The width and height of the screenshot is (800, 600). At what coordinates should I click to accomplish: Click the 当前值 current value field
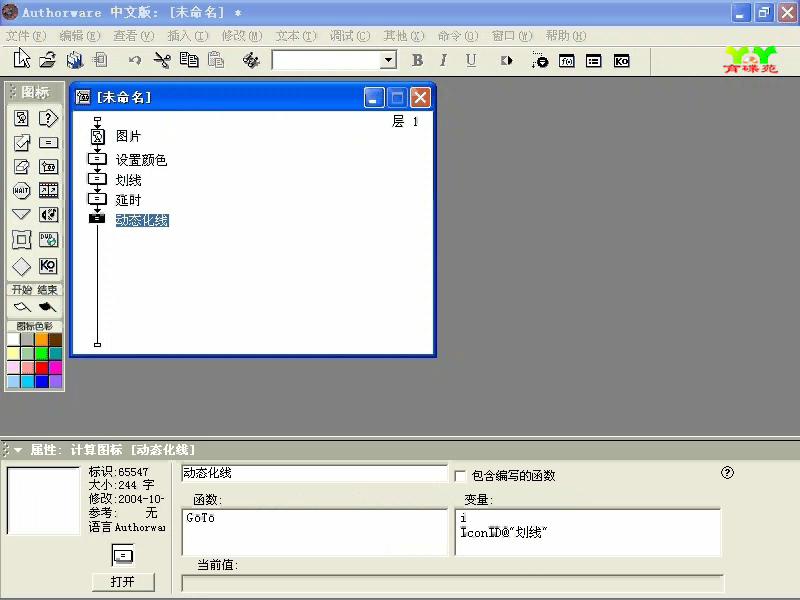click(452, 583)
